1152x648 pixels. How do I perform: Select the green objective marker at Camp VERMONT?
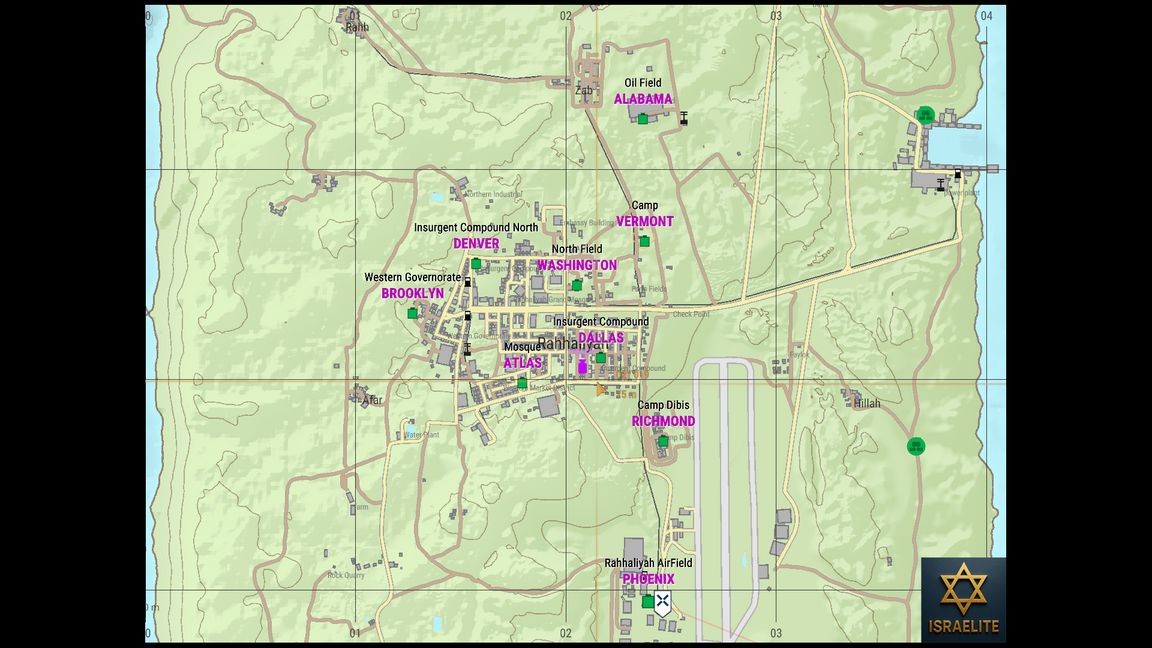click(645, 241)
